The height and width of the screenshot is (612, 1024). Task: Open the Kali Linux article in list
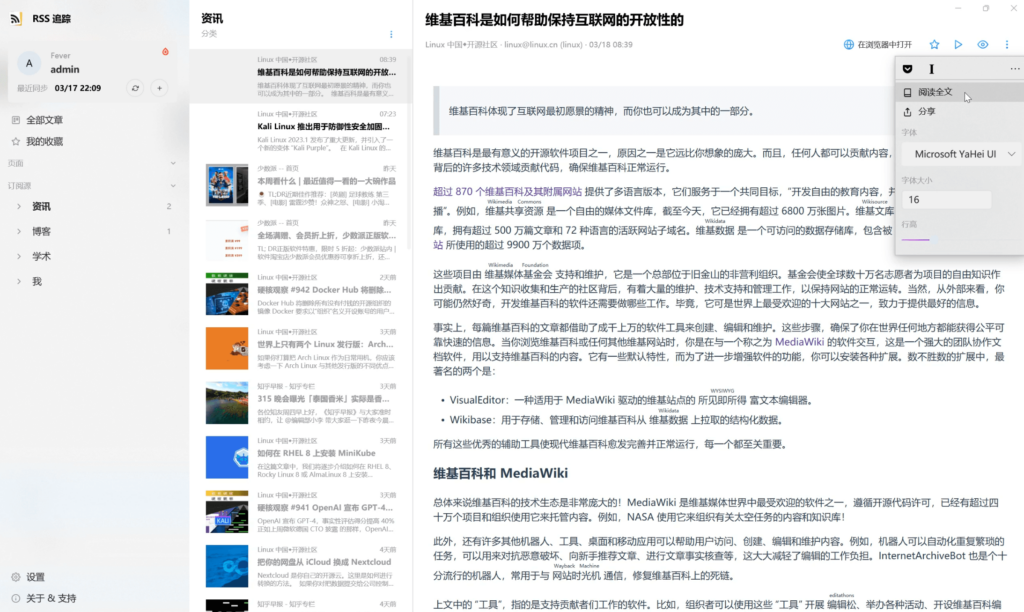[x=301, y=131]
